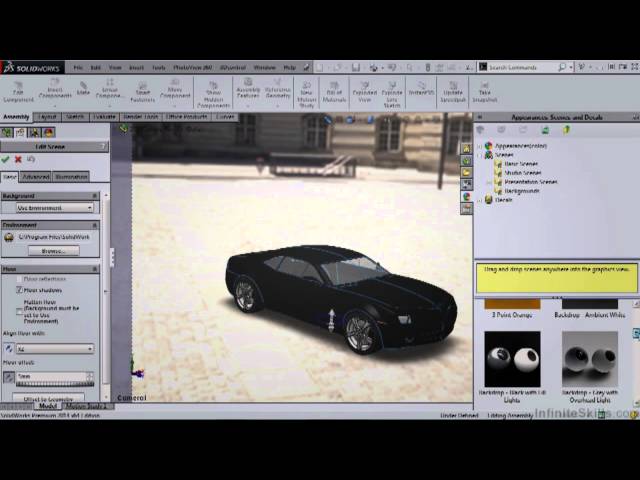The image size is (640, 480).
Task: Click the Appearances colorful ball task pane icon
Action: pos(466,196)
